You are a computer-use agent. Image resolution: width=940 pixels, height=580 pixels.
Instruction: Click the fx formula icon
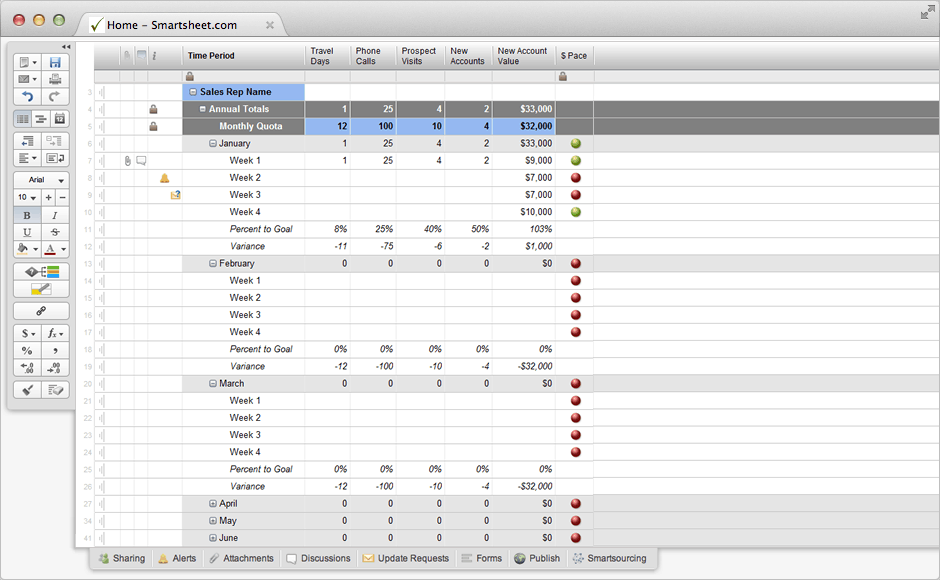click(x=54, y=332)
